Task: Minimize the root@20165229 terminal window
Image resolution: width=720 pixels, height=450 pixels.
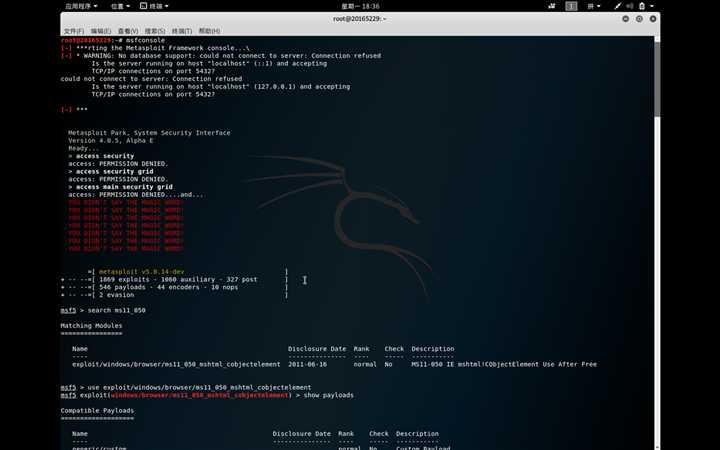Action: point(625,19)
